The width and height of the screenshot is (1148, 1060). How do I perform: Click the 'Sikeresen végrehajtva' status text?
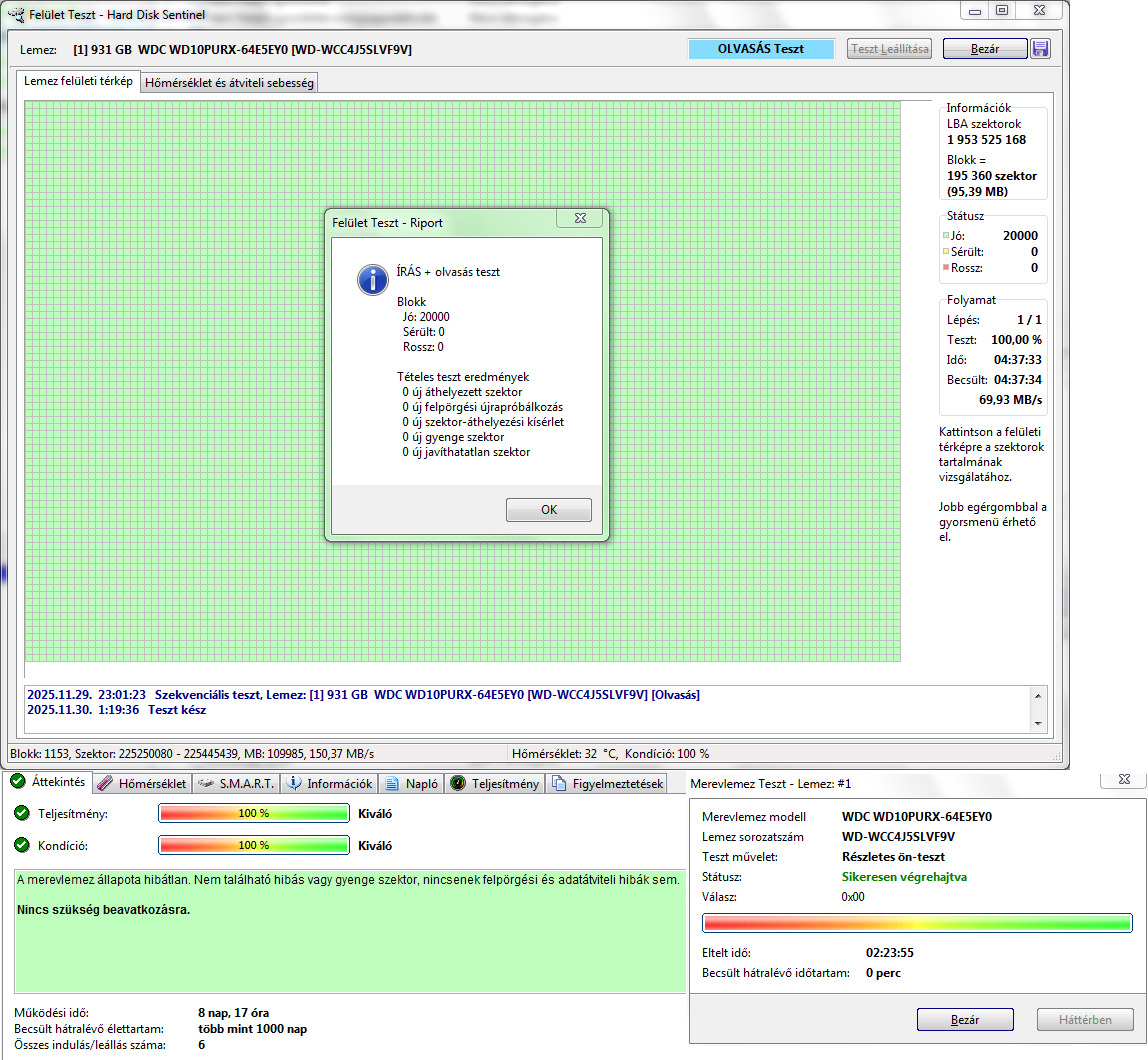click(904, 877)
